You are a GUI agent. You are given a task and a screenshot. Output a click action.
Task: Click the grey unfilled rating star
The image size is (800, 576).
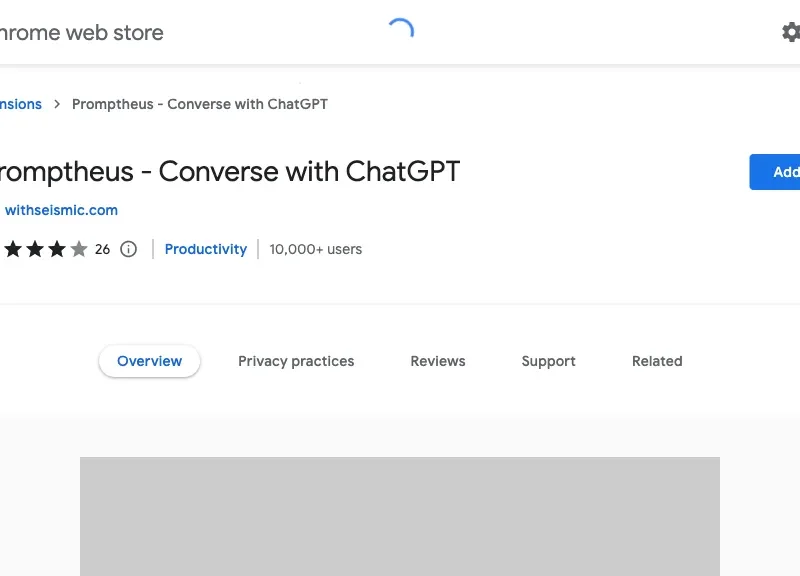pos(79,249)
